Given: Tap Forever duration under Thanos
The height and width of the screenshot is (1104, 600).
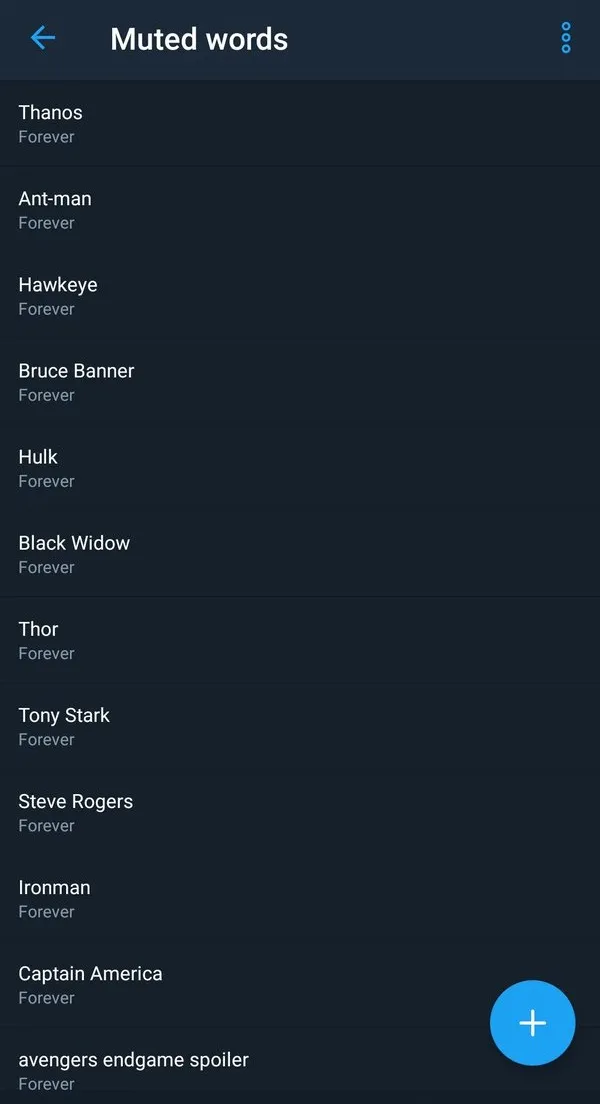Looking at the screenshot, I should (x=47, y=137).
